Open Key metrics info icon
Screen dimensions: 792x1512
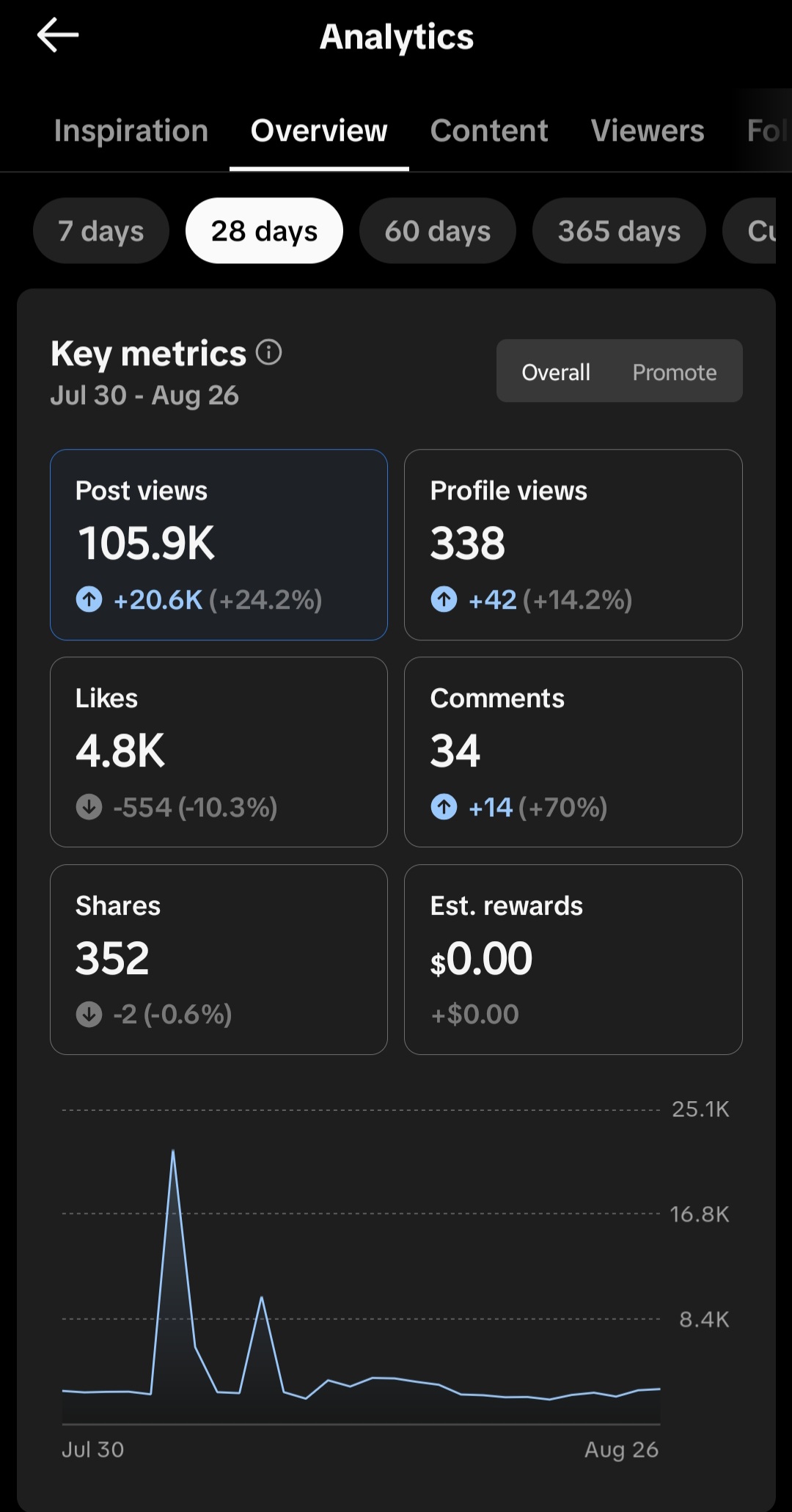coord(268,353)
